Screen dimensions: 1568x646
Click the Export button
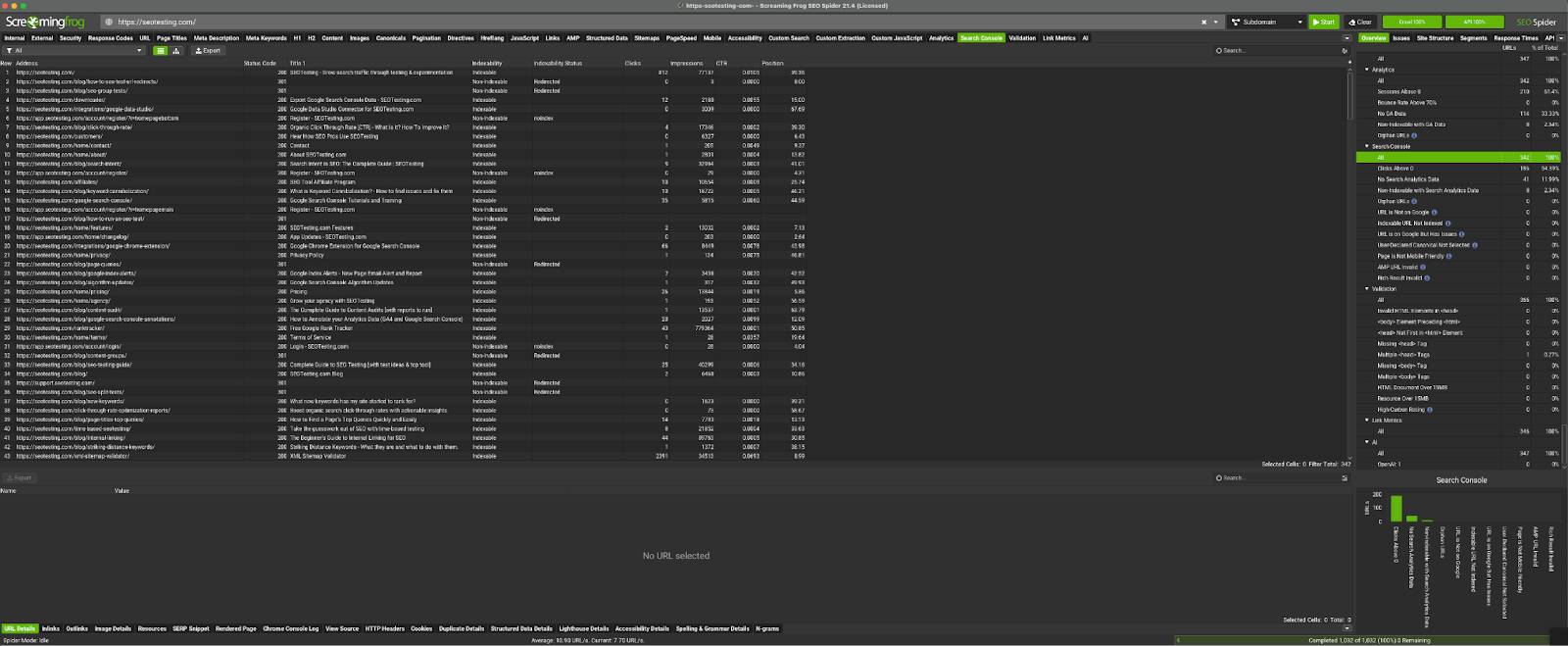(x=209, y=51)
